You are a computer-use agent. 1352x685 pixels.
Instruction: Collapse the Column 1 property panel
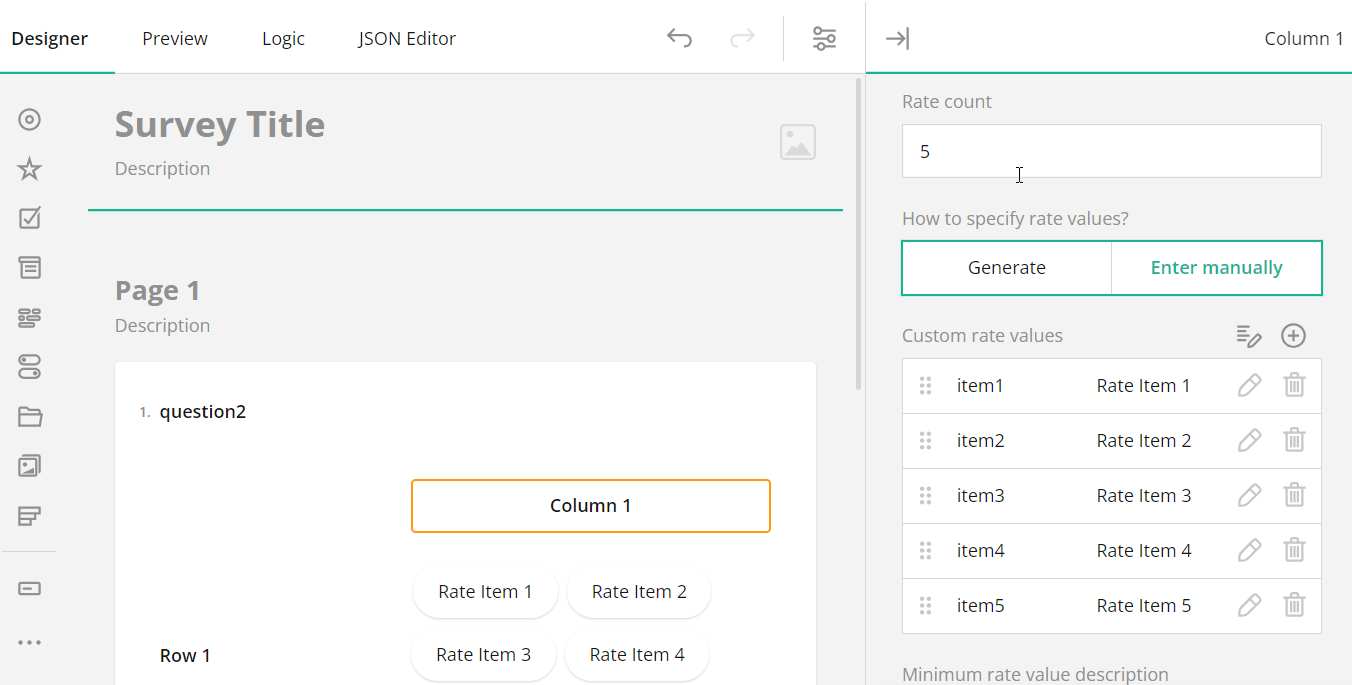(x=897, y=38)
